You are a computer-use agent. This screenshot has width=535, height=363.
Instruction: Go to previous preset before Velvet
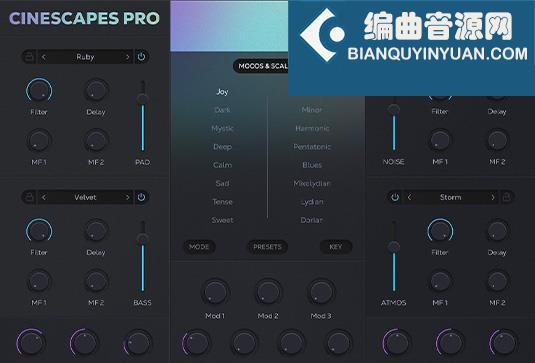44,197
